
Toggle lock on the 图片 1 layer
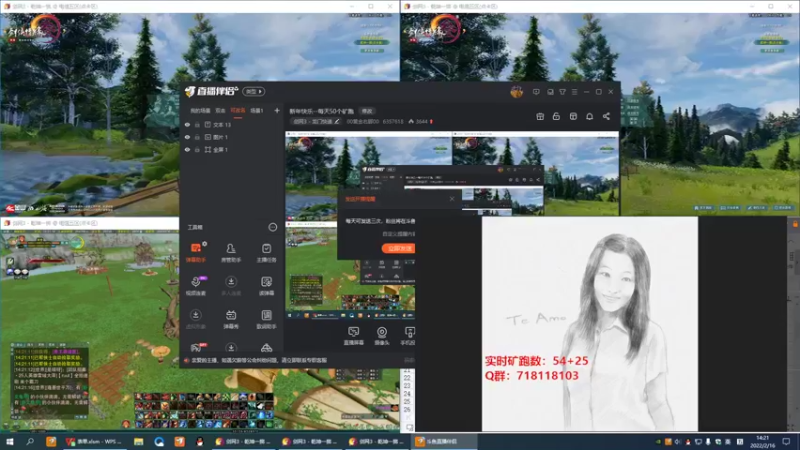tap(197, 137)
